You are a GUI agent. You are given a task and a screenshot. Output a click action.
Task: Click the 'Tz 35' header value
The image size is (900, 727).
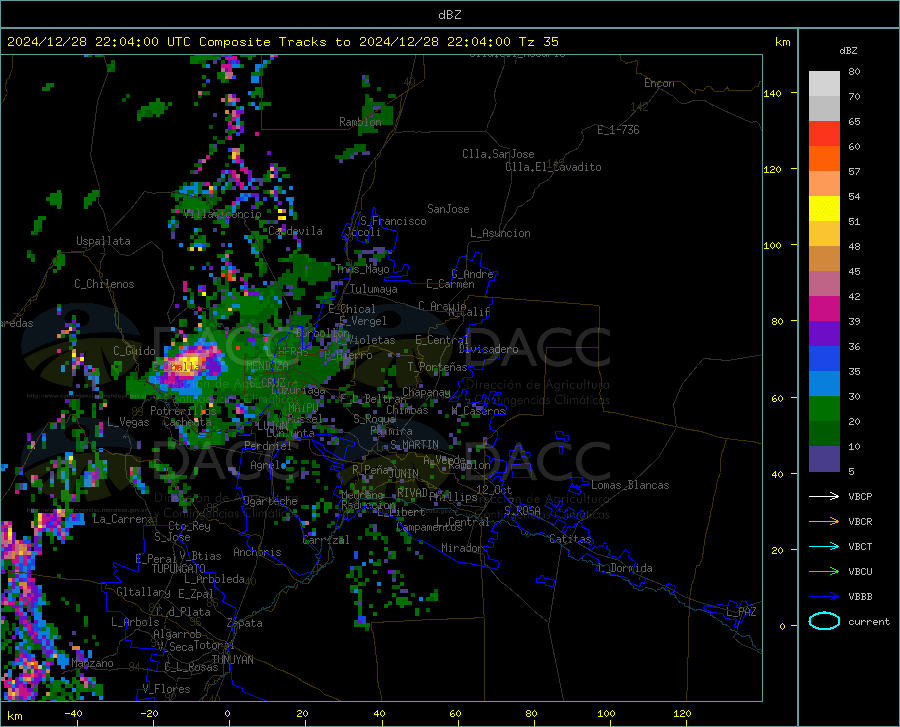[x=538, y=42]
